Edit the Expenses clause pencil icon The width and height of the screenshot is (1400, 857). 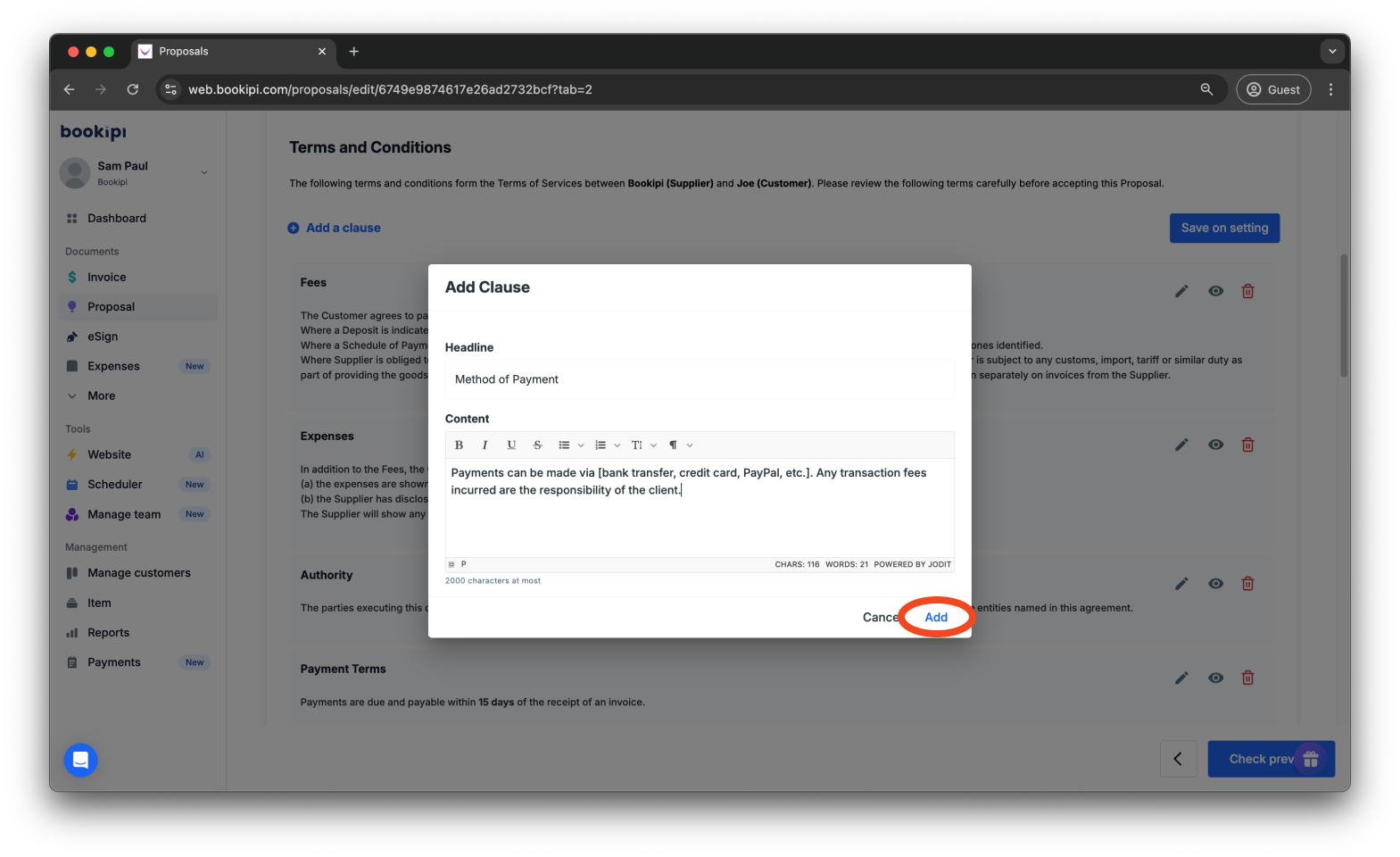pos(1181,445)
